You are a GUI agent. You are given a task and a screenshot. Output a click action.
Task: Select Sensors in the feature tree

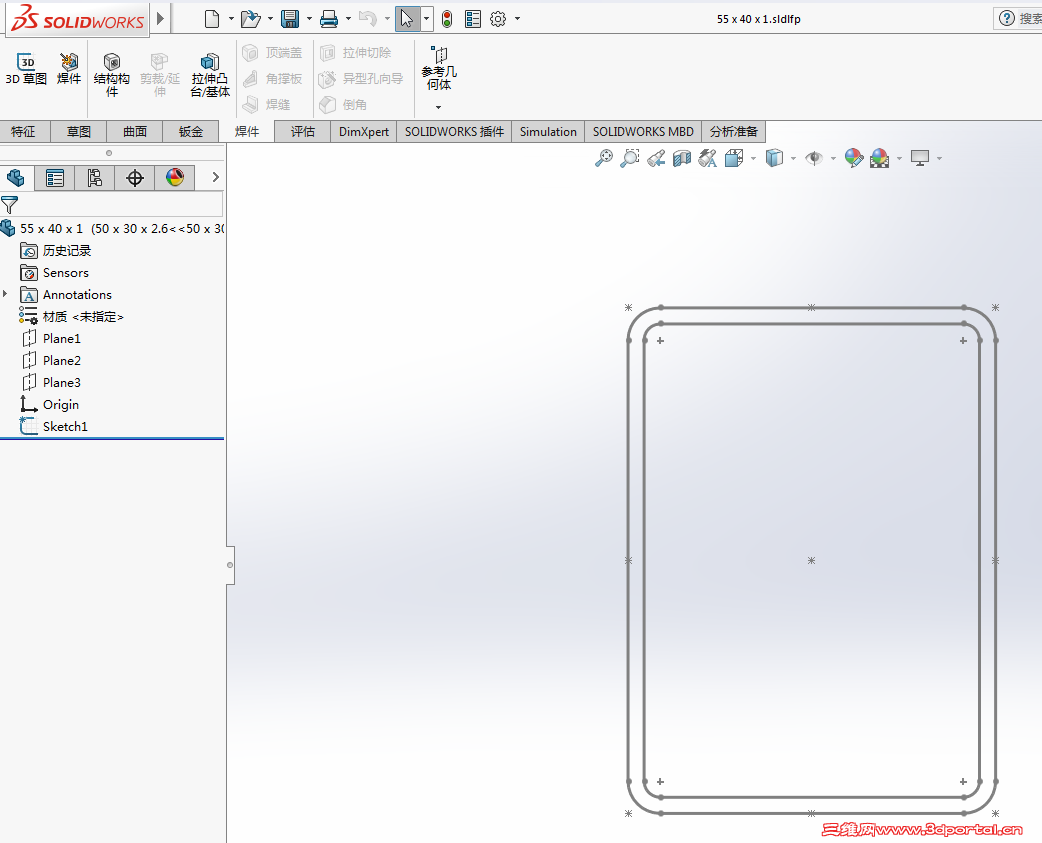[66, 272]
